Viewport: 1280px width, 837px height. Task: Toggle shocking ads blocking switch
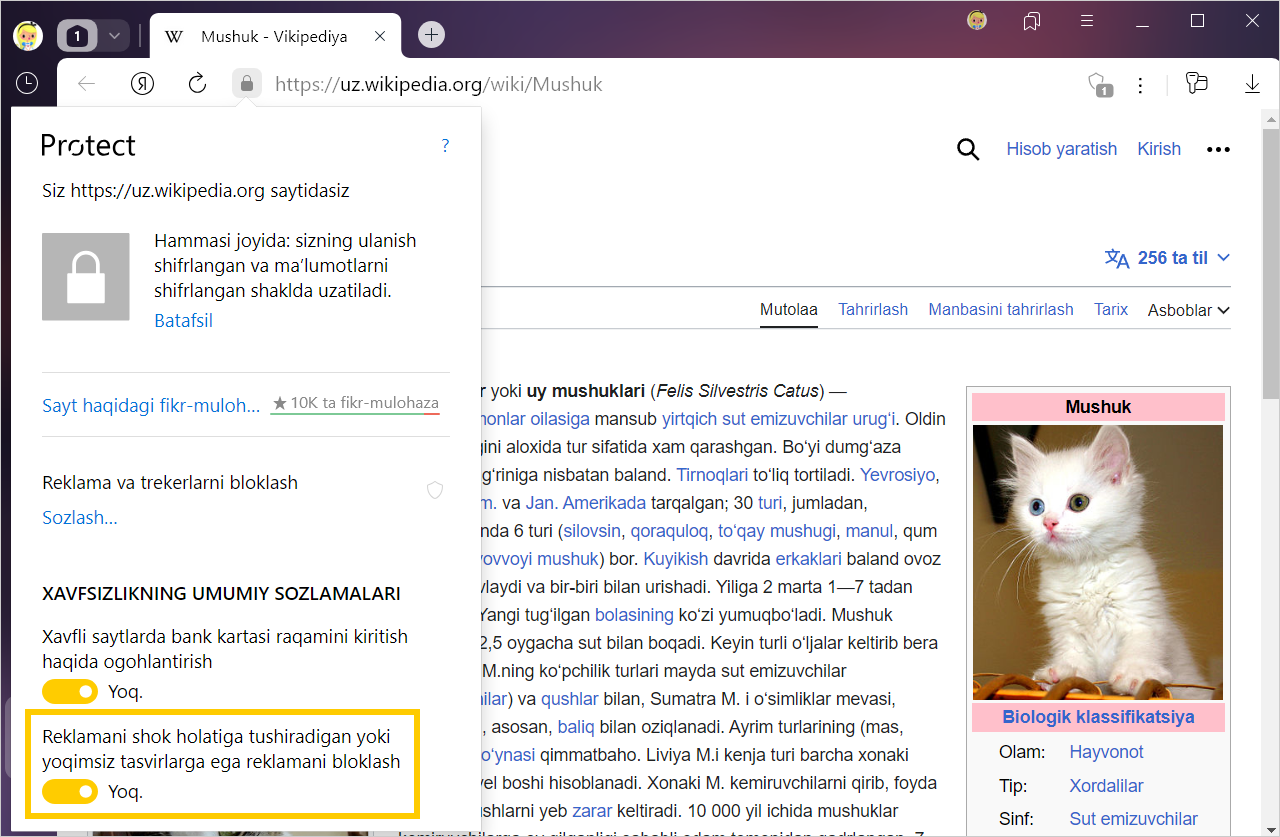point(70,792)
